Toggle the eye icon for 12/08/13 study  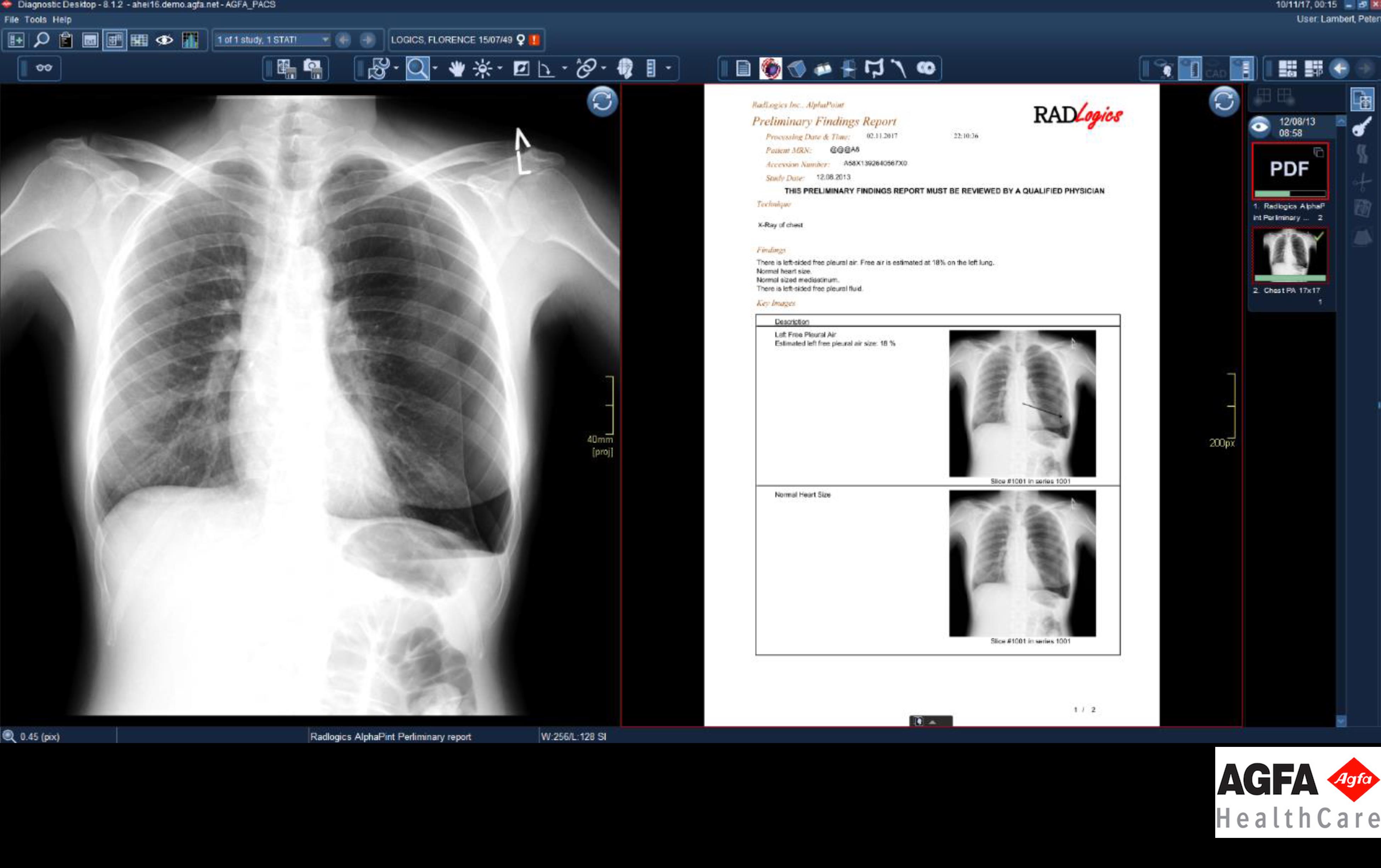(x=1260, y=127)
